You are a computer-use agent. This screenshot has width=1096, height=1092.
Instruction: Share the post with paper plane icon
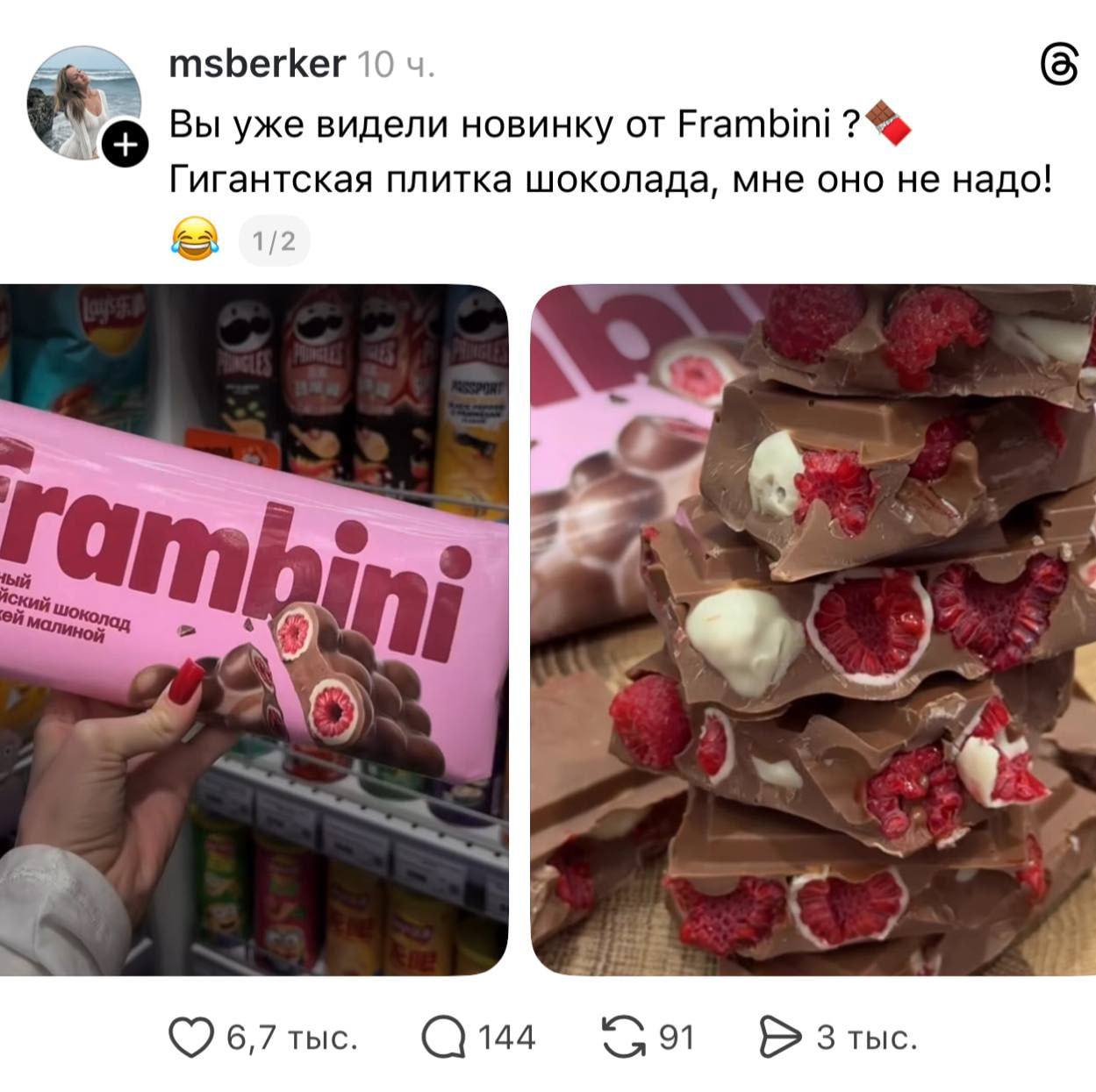780,1038
